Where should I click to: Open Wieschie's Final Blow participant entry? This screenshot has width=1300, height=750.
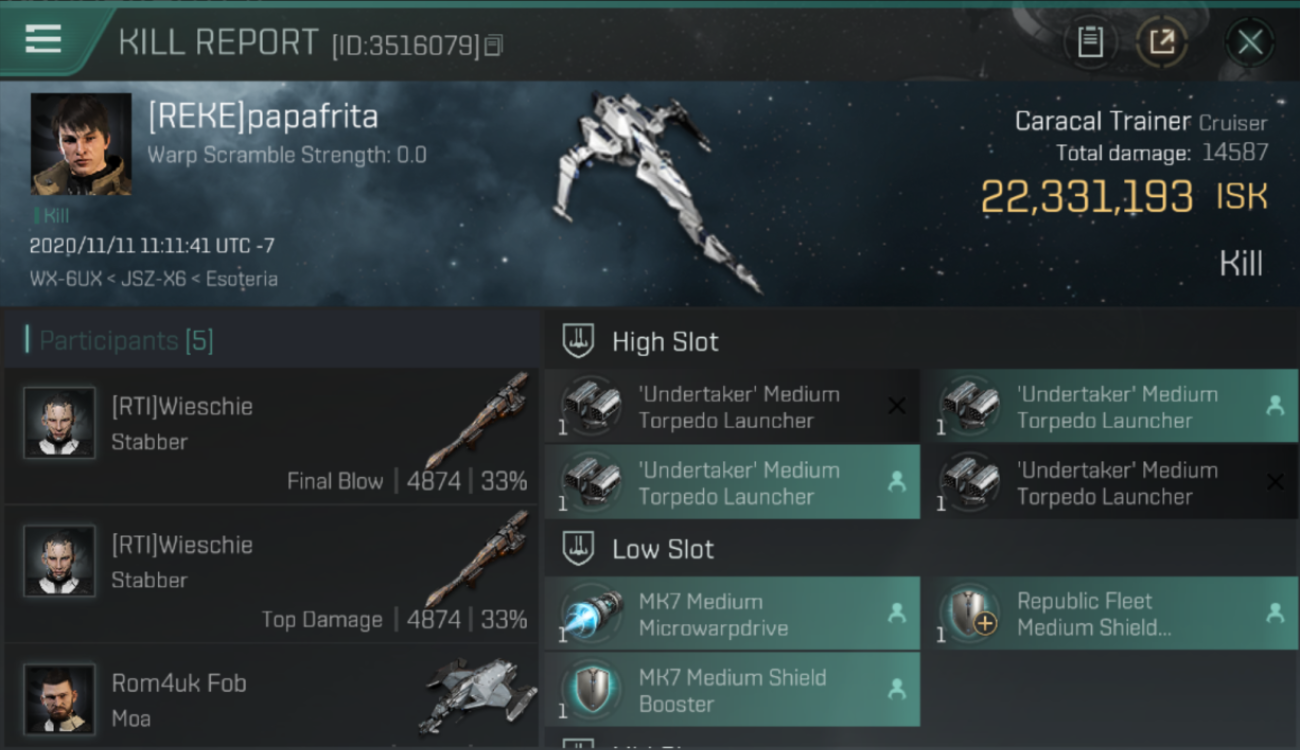(272, 436)
